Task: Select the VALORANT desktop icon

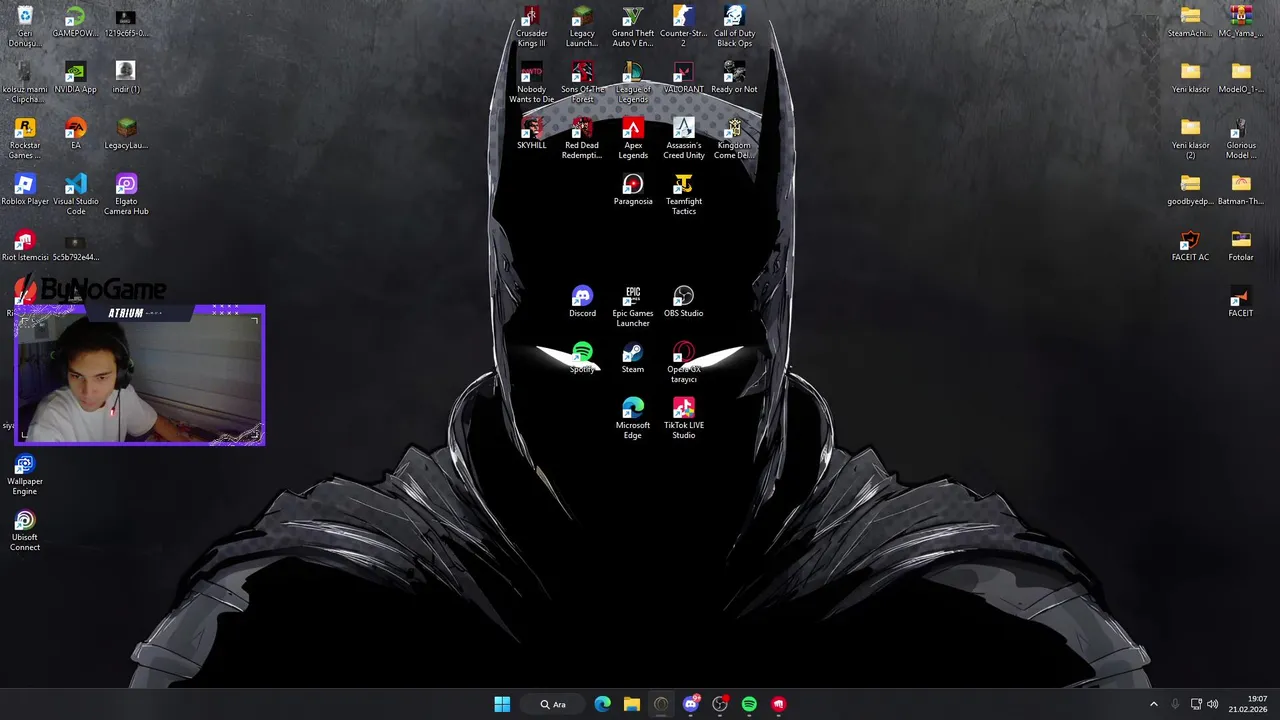Action: pyautogui.click(x=684, y=77)
